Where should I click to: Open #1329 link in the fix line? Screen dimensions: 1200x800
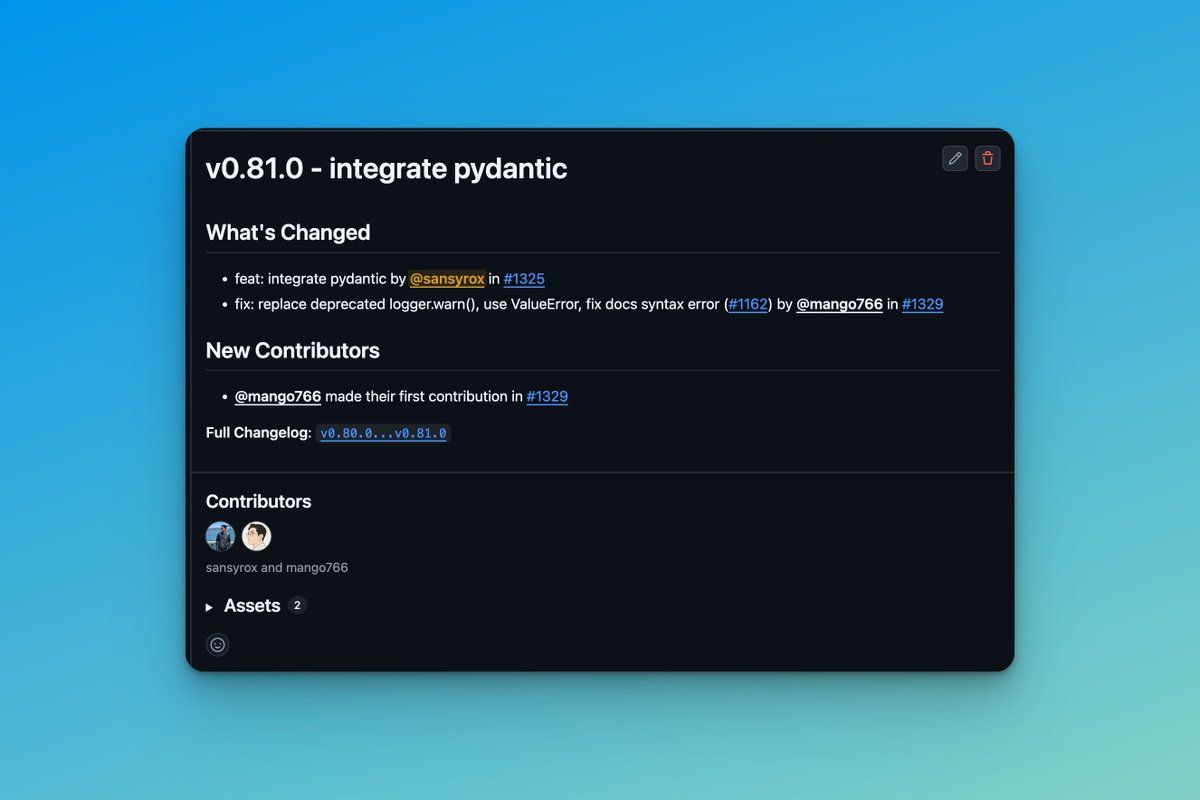click(x=923, y=304)
